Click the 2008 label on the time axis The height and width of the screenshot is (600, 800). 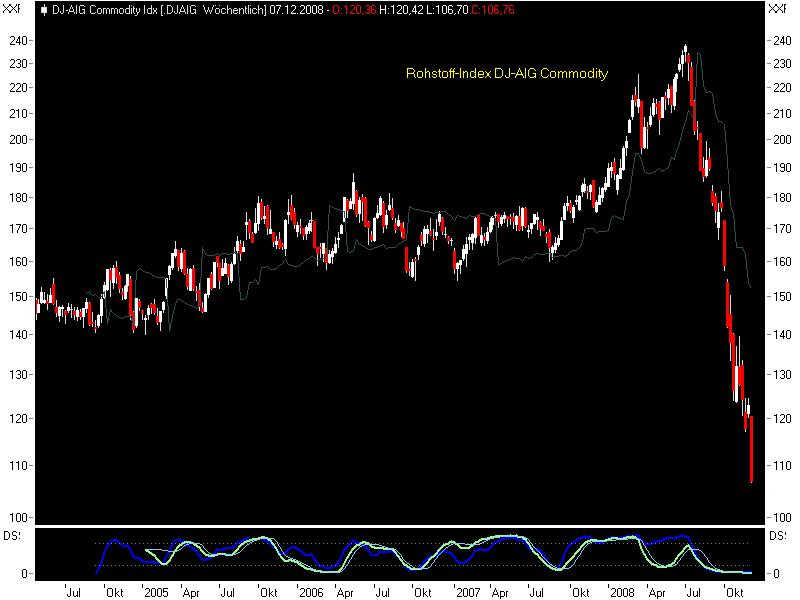pyautogui.click(x=622, y=592)
